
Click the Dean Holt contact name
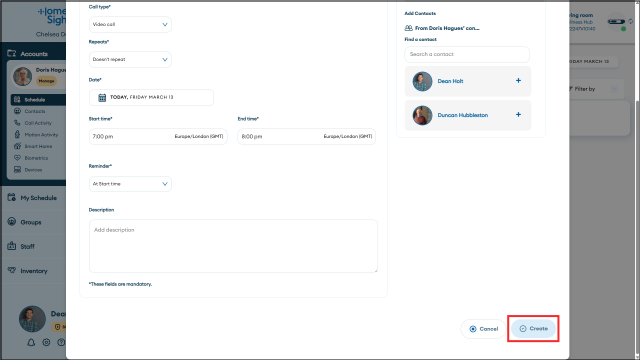tap(450, 81)
